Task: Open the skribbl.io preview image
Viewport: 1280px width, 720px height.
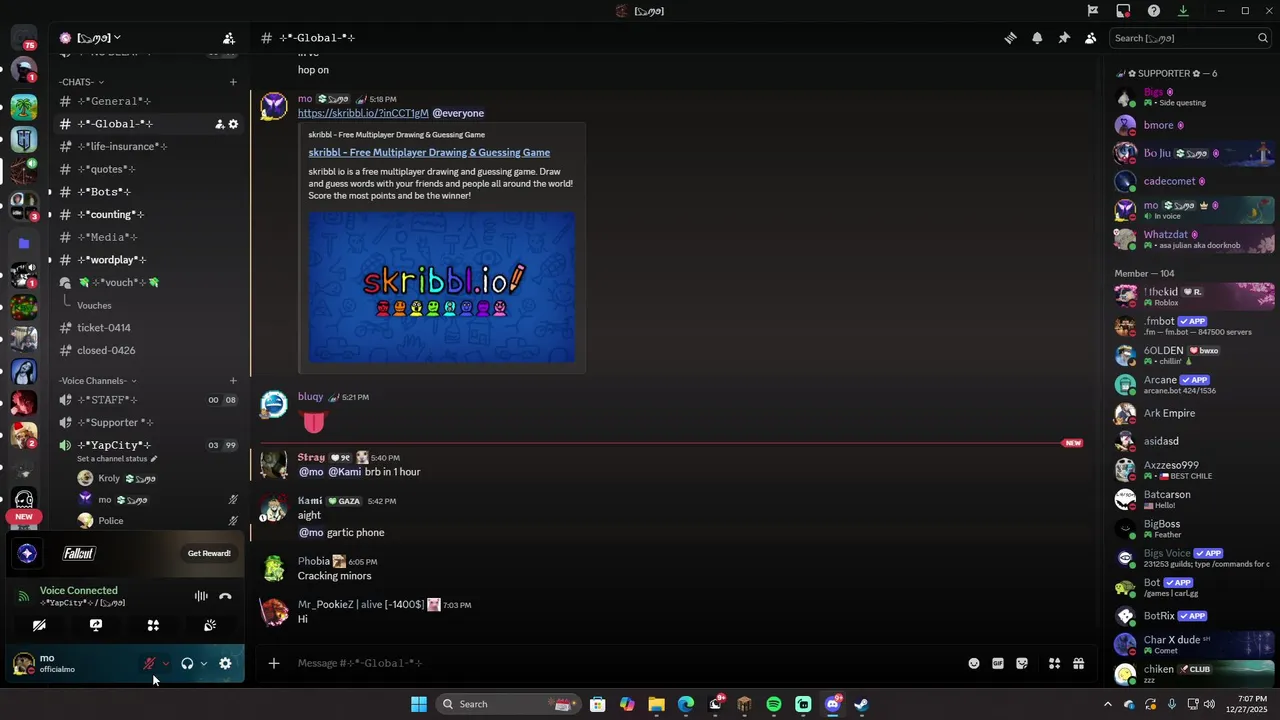Action: (441, 287)
